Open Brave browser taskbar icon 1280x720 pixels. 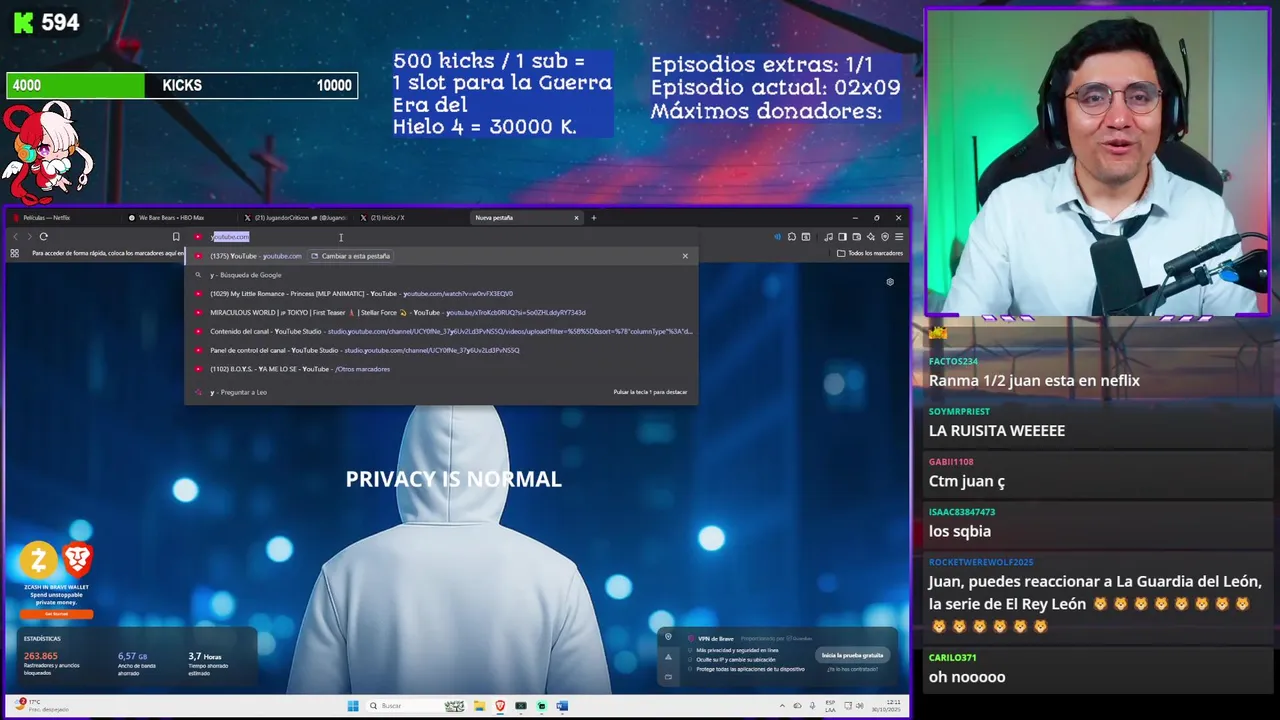coord(500,706)
